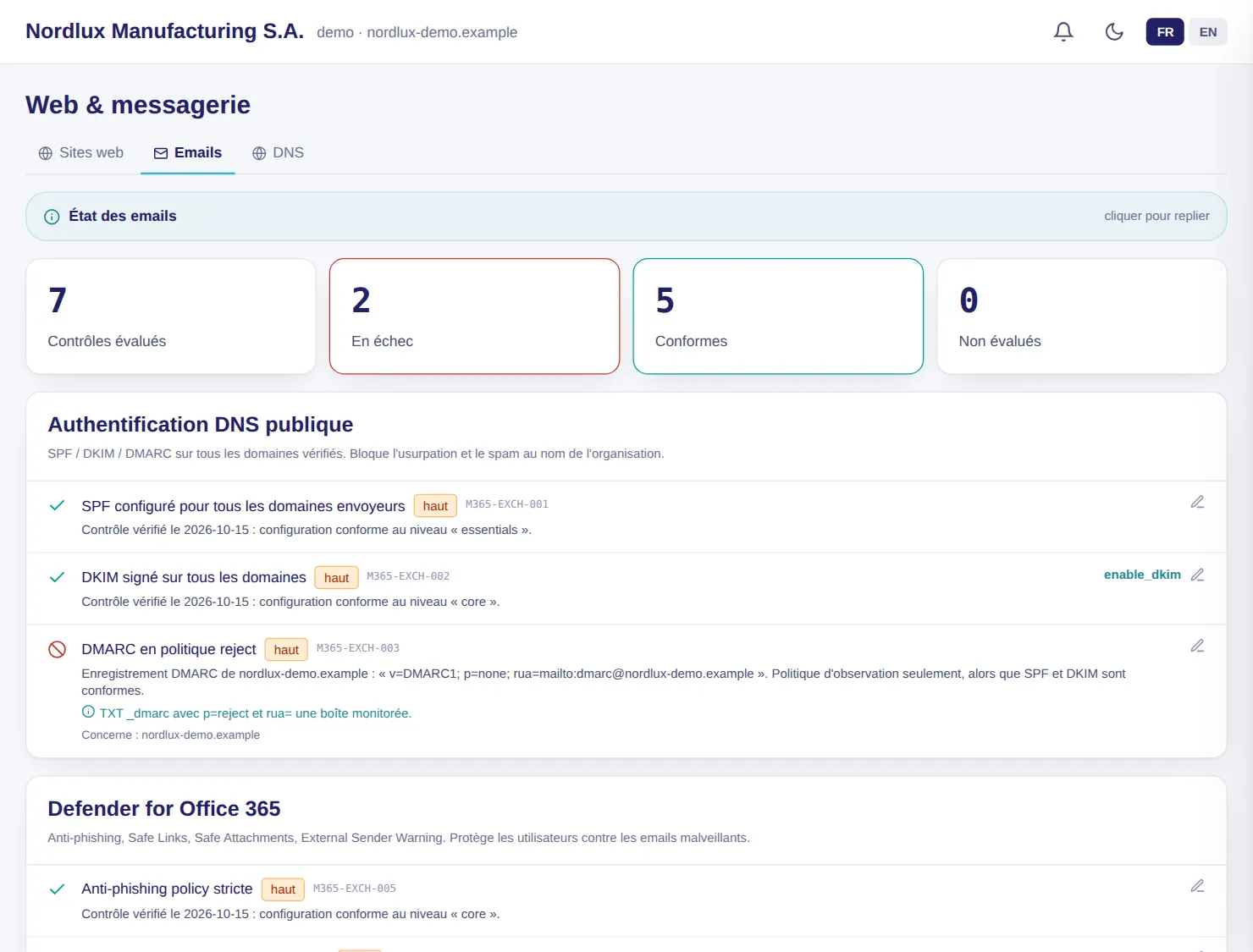Click the SPF row green checkmark
Screen dimensions: 1253x952
[x=57, y=506]
